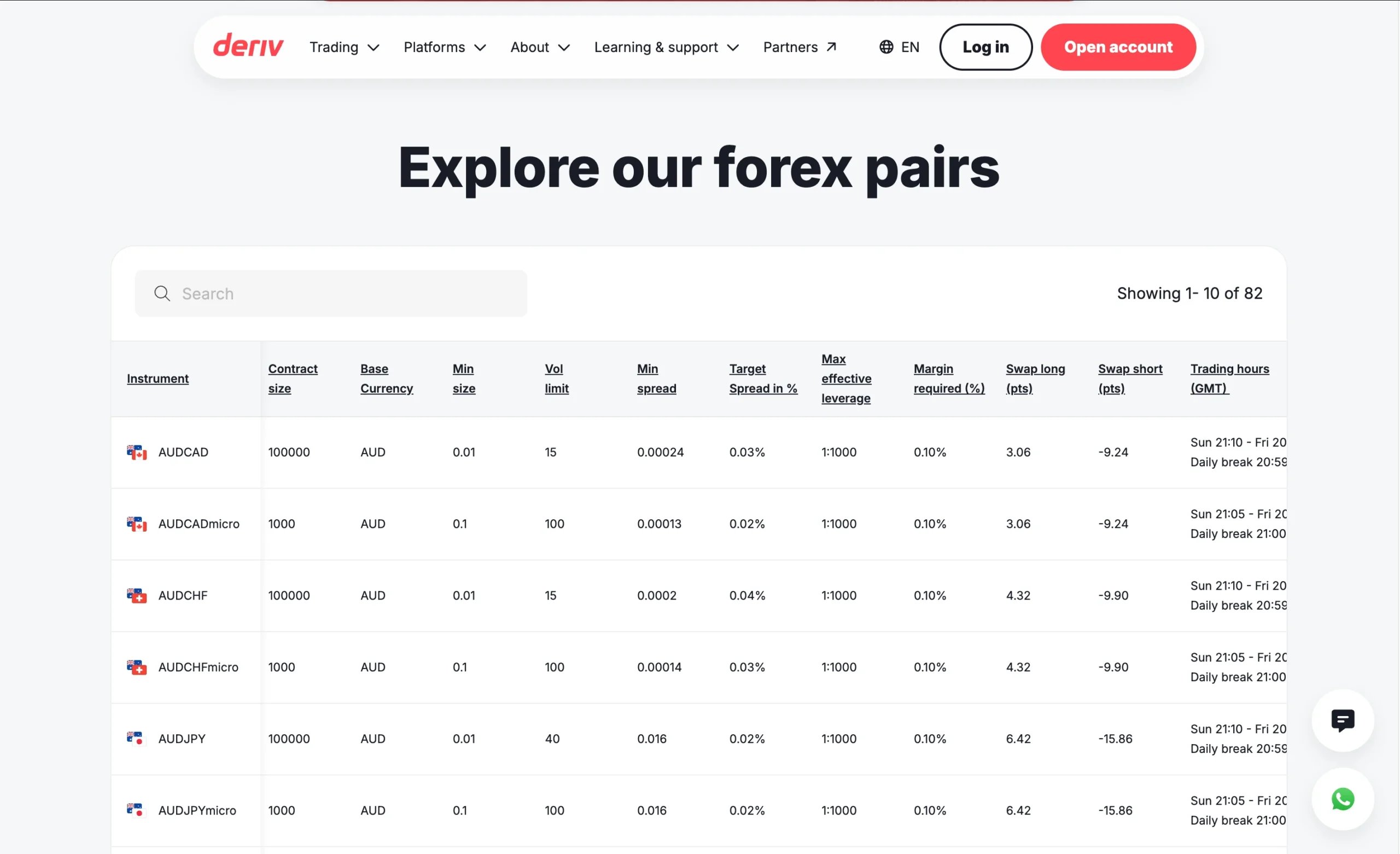
Task: Click the globe language icon
Action: point(886,47)
